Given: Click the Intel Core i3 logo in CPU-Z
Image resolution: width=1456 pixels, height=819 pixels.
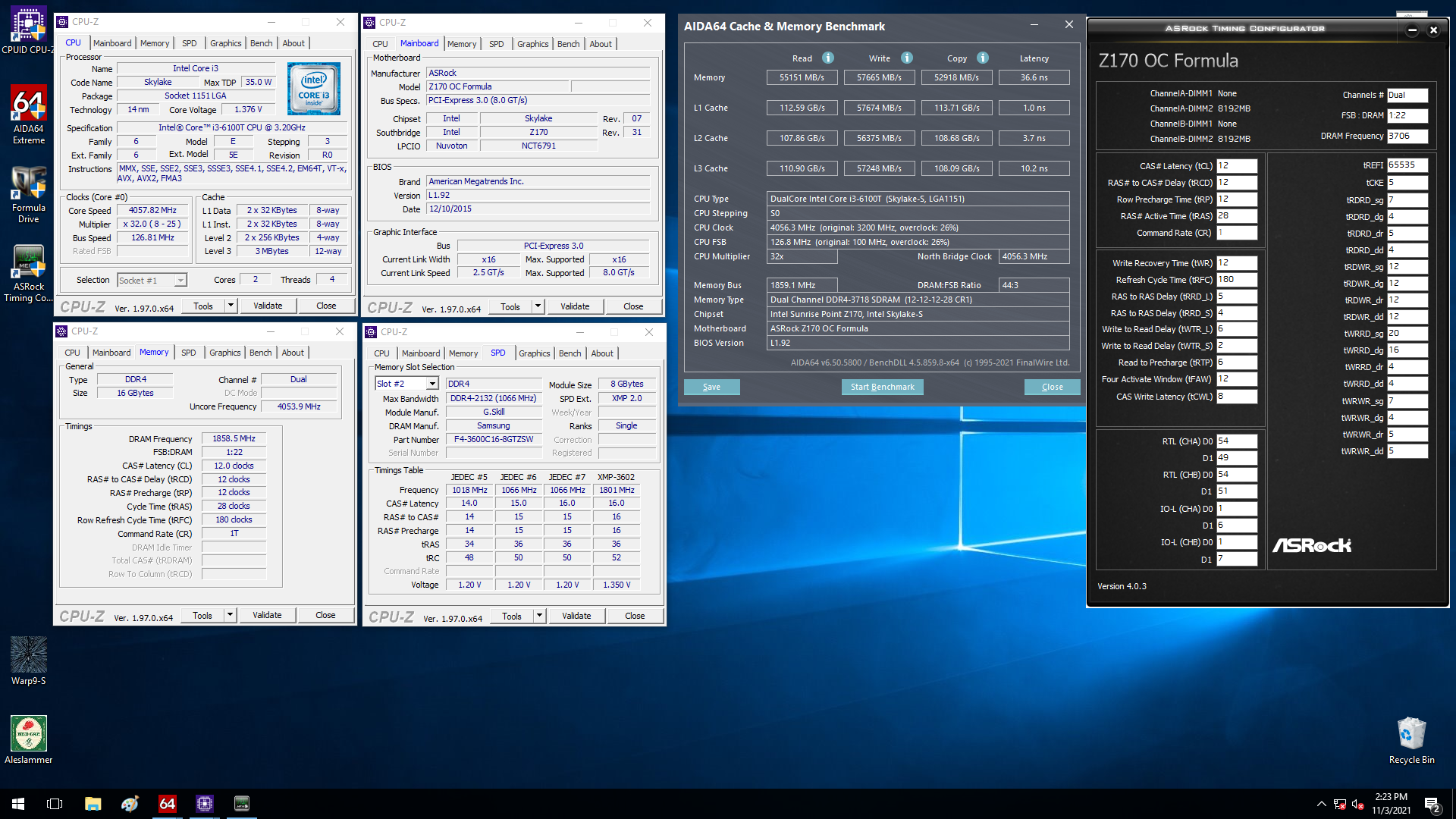Looking at the screenshot, I should 314,89.
